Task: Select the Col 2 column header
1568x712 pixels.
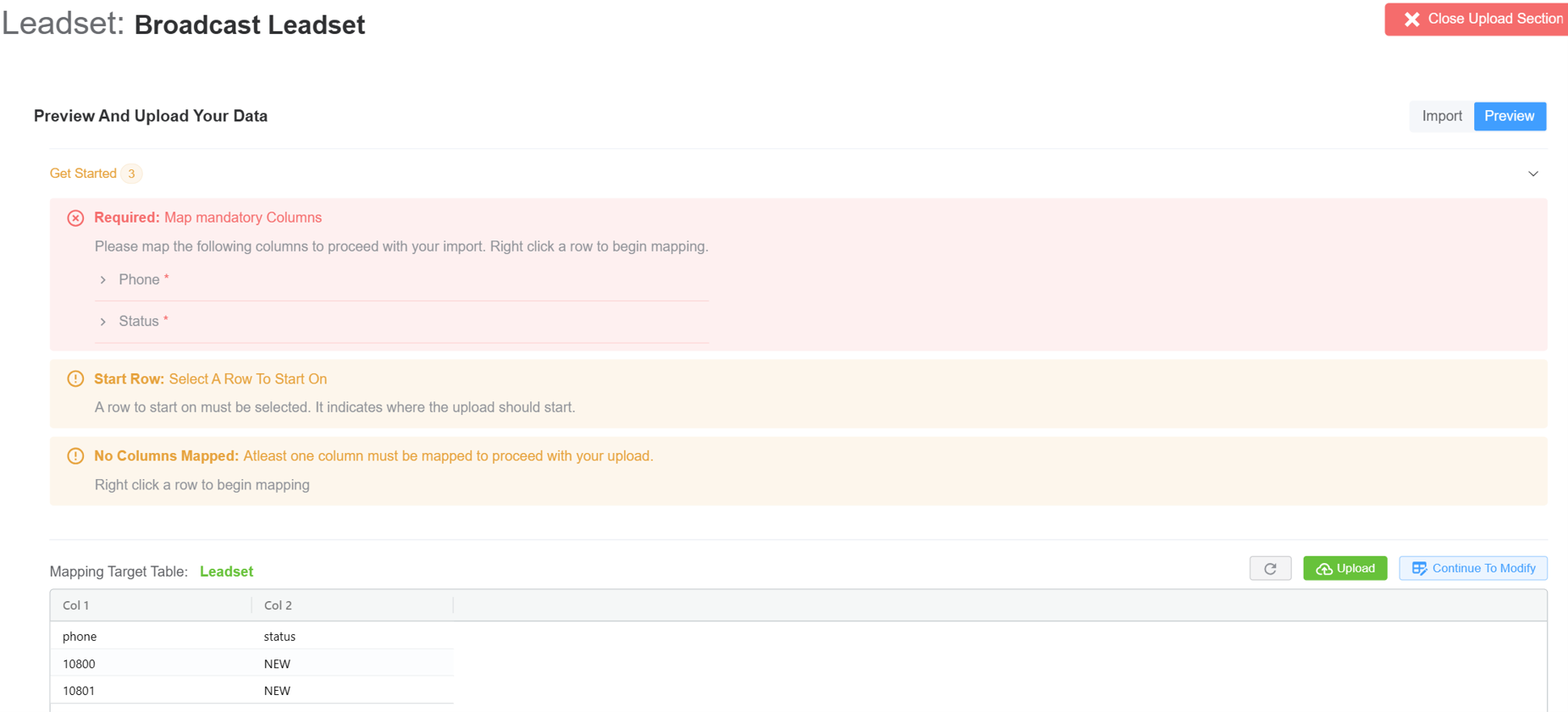Action: (278, 605)
